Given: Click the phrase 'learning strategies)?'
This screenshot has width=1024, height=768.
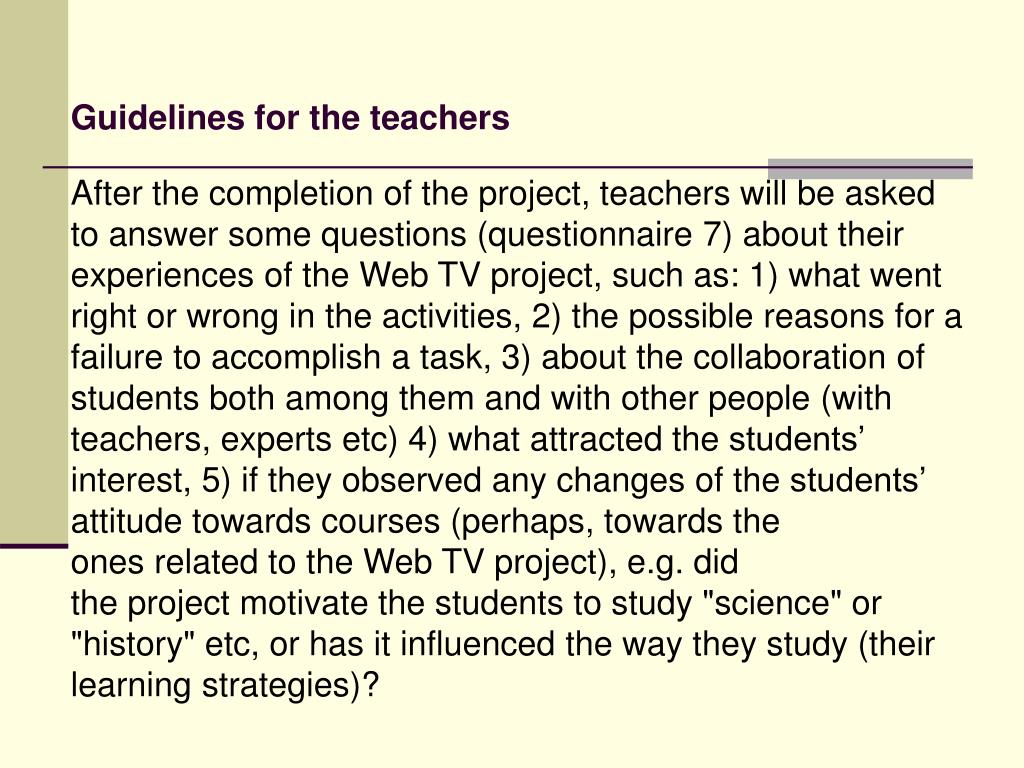Looking at the screenshot, I should click(x=225, y=685).
